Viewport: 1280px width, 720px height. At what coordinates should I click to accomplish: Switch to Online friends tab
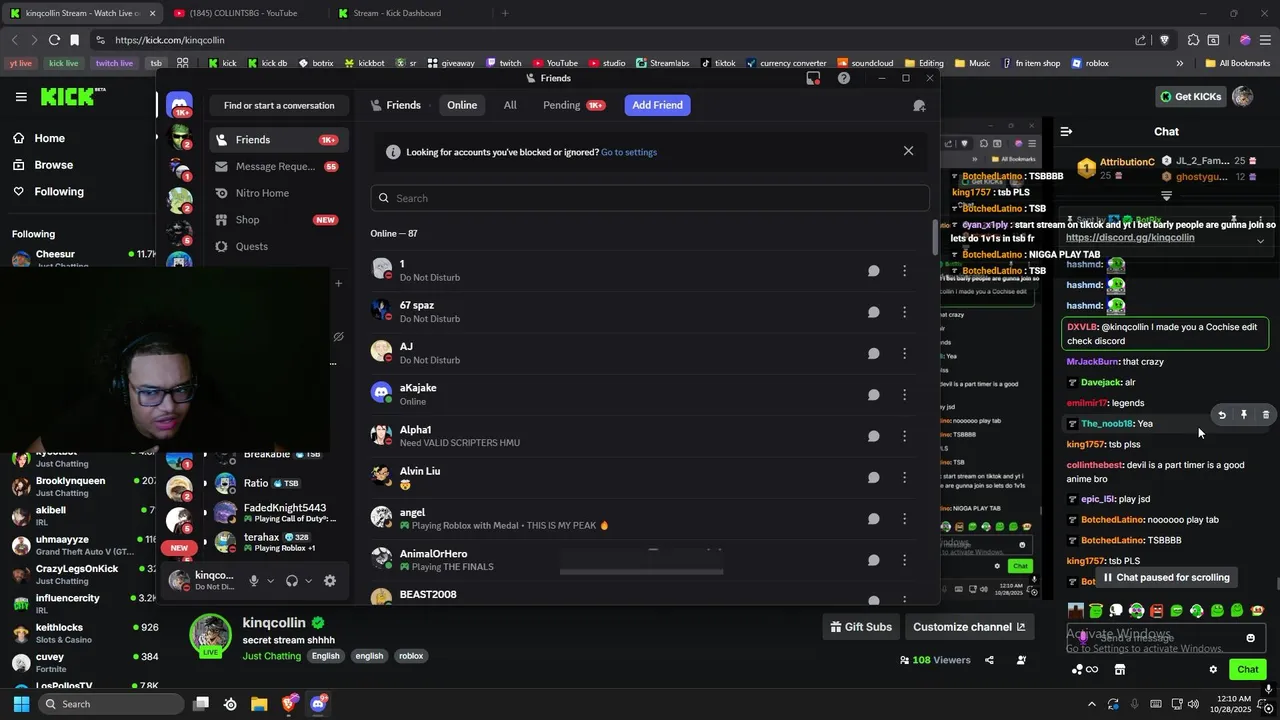coord(462,105)
